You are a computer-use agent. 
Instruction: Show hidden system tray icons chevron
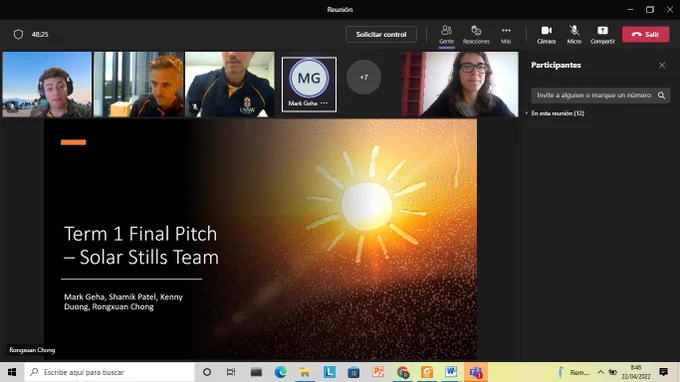(600, 372)
